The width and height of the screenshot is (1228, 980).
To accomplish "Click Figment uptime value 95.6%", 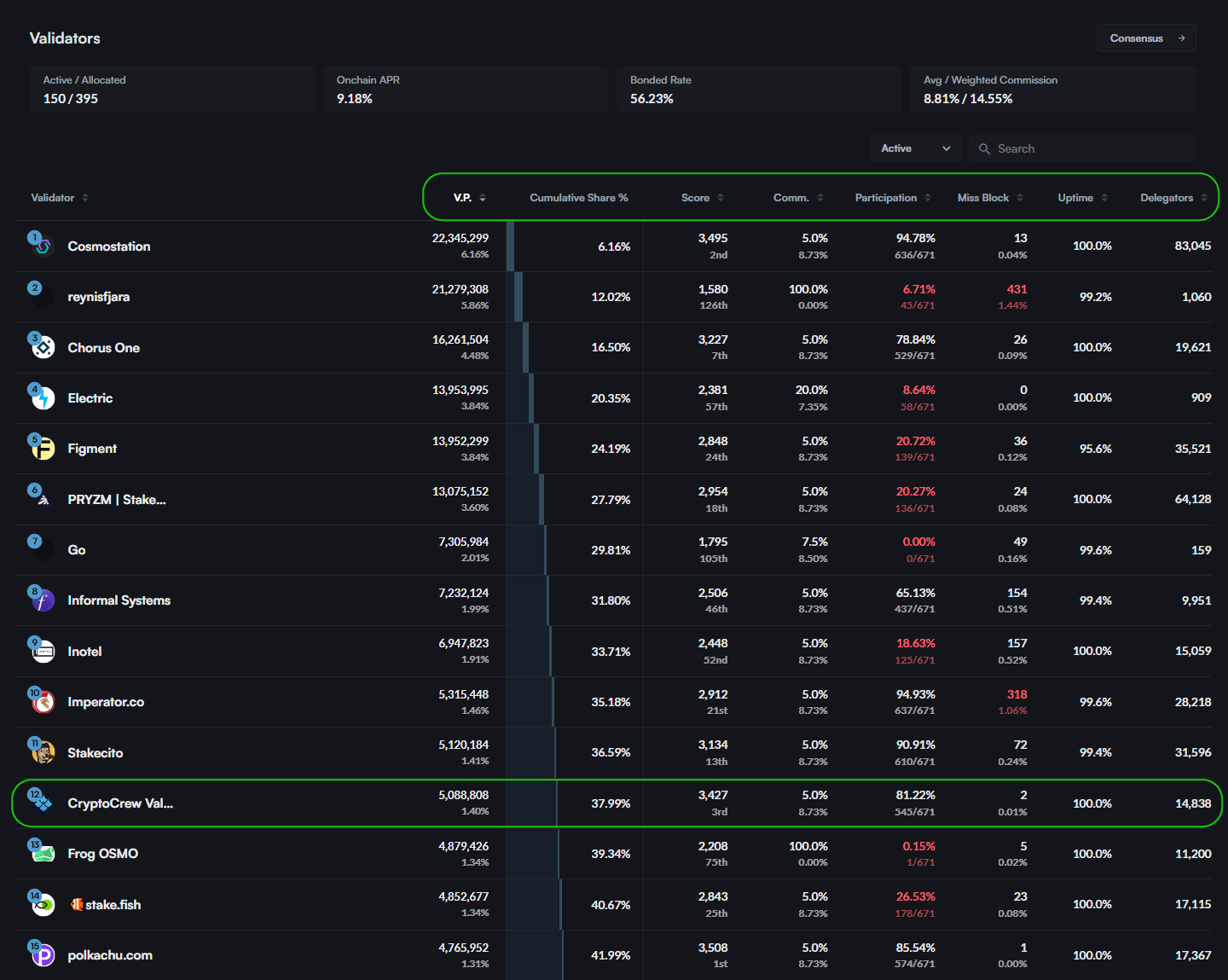I will coord(1096,449).
